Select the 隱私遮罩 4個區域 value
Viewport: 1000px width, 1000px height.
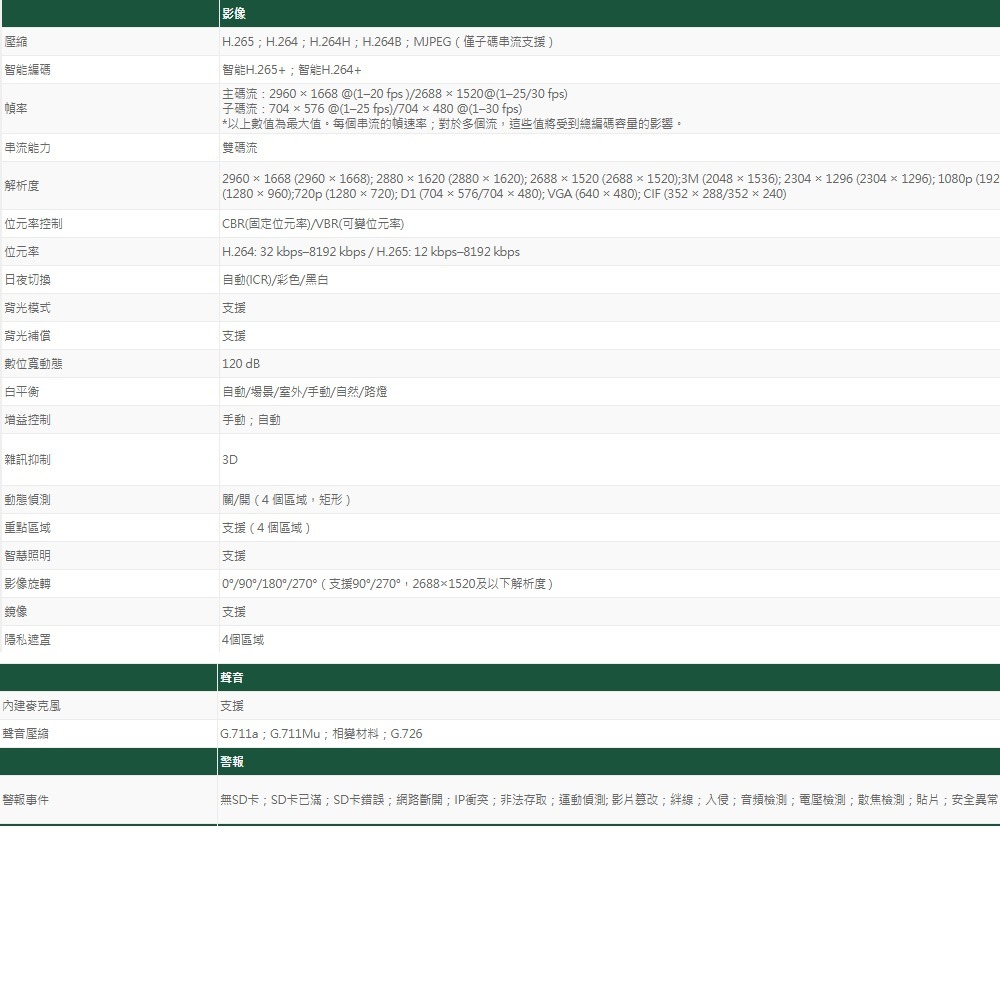243,639
